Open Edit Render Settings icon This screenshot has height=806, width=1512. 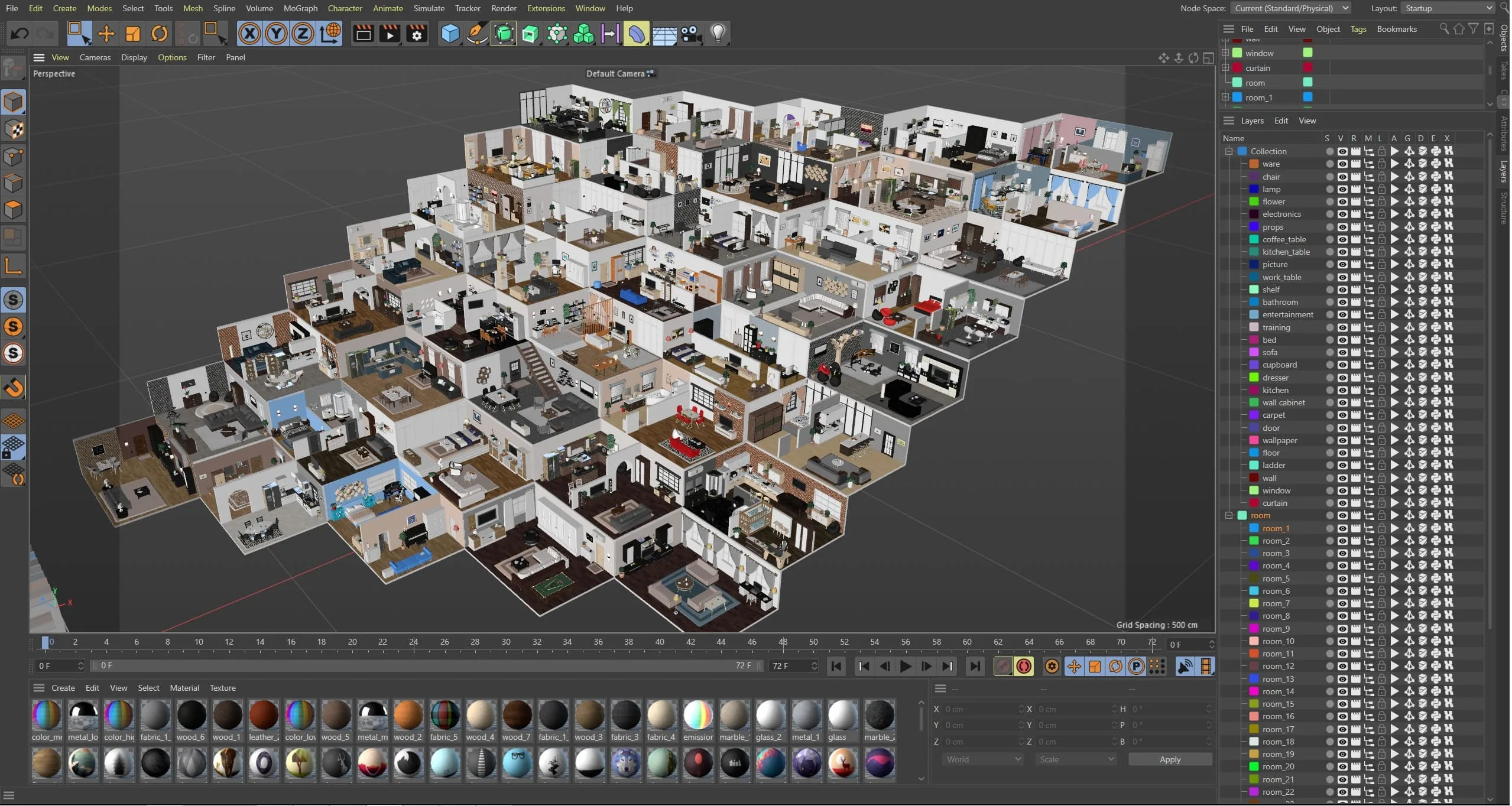[417, 34]
